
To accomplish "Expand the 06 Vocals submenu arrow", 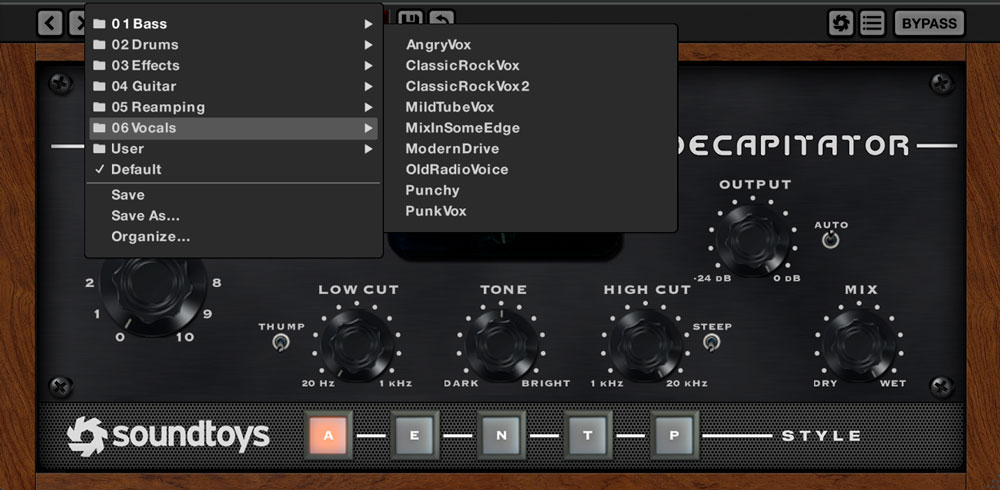I will pyautogui.click(x=368, y=128).
